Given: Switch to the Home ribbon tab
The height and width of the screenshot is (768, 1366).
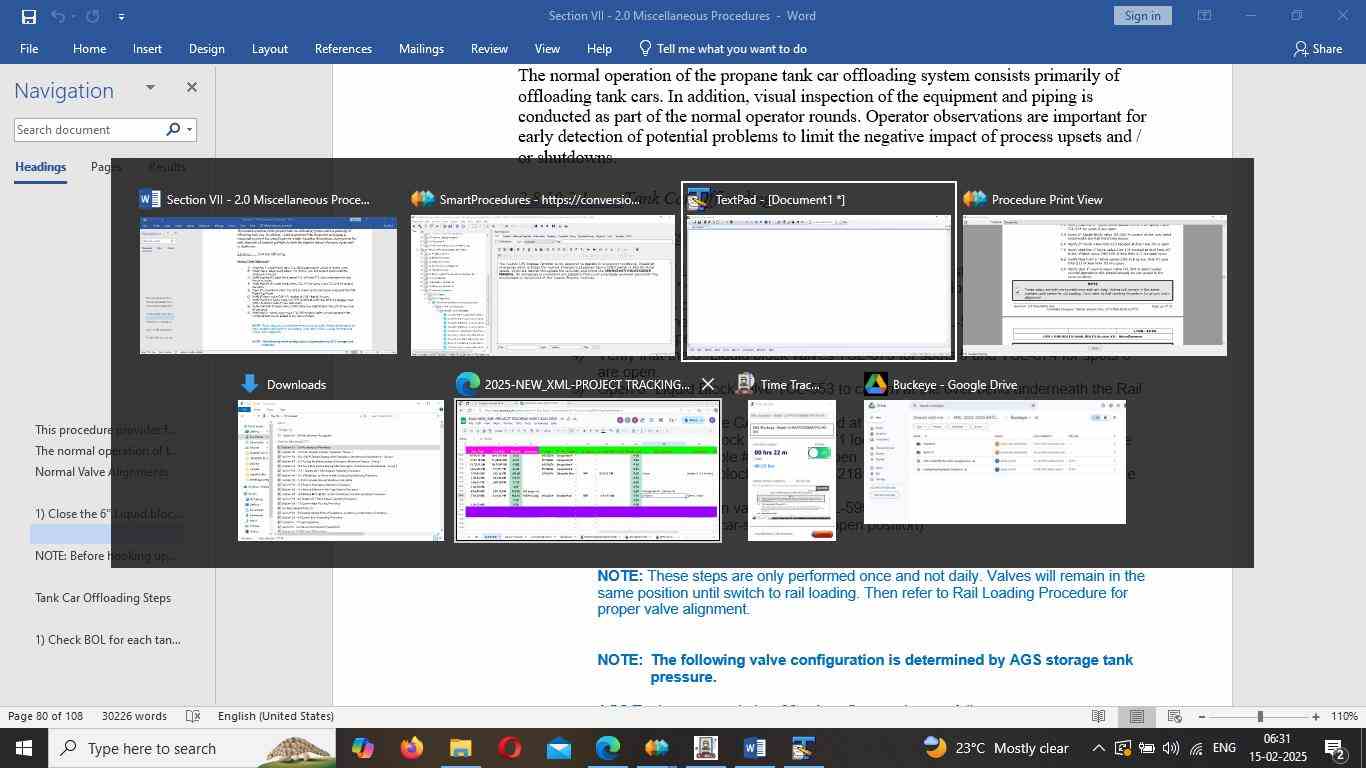Looking at the screenshot, I should [89, 48].
